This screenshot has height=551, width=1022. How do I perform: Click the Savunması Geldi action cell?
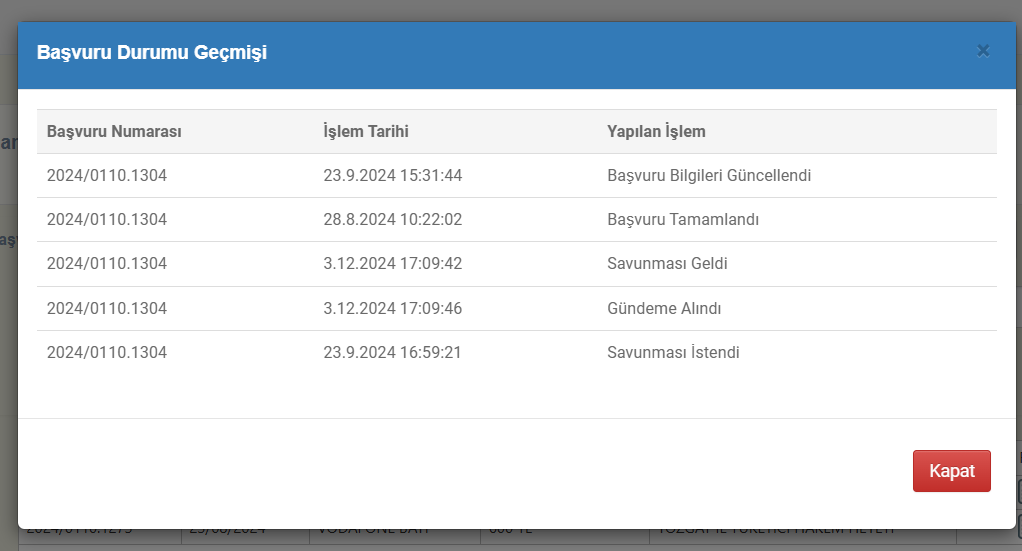(x=667, y=264)
